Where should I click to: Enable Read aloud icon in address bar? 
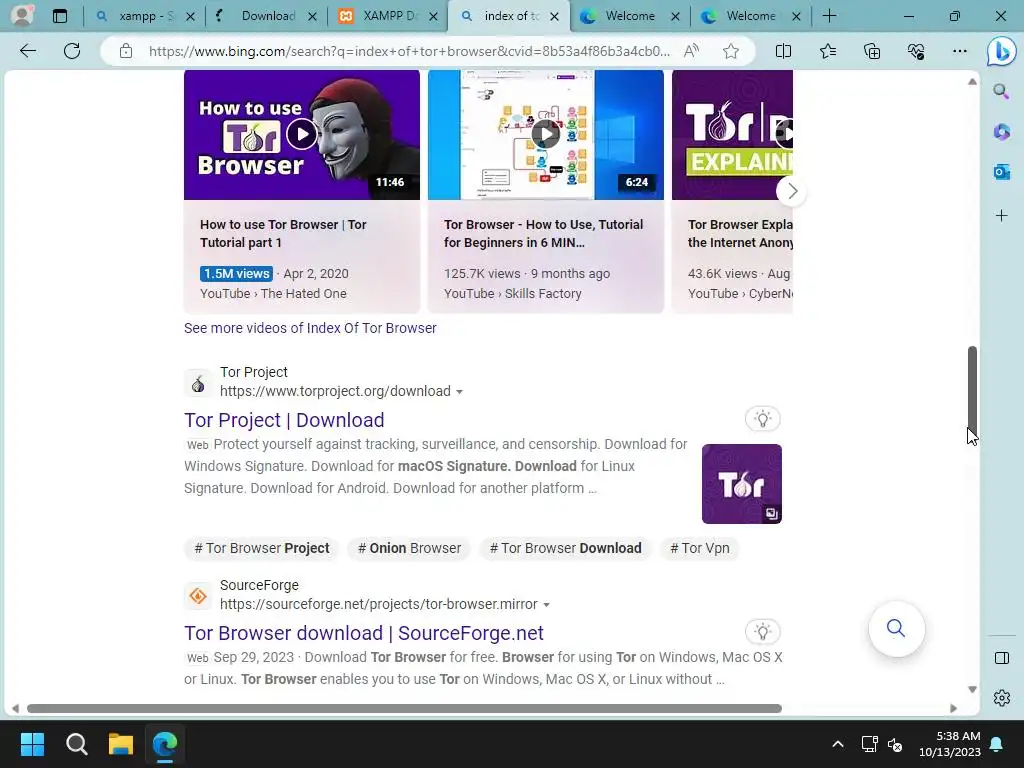click(x=691, y=51)
